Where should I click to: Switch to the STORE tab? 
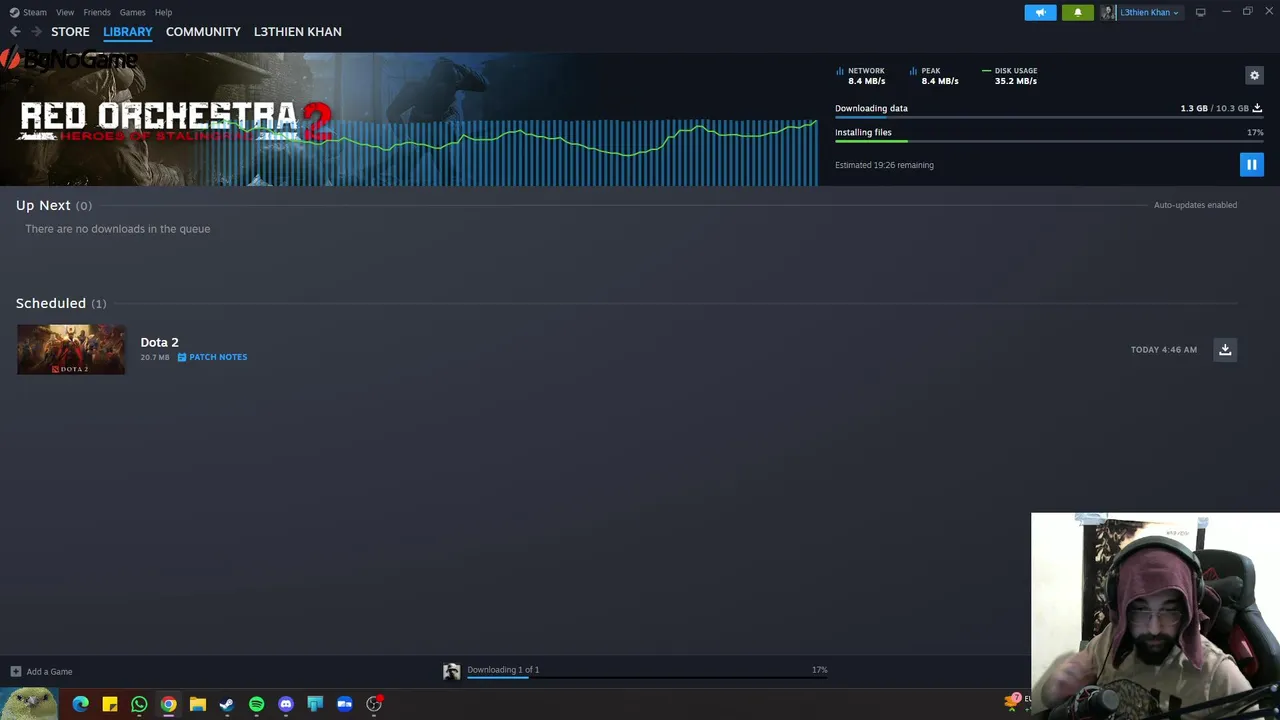coord(70,32)
